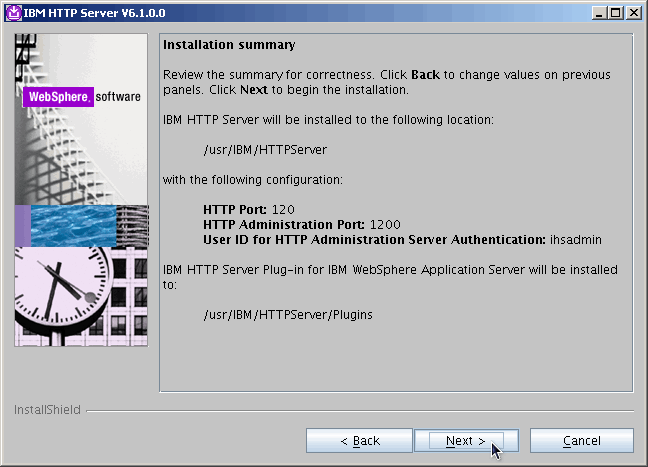Viewport: 648px width, 467px height.
Task: Go back using the Back button
Action: [359, 441]
